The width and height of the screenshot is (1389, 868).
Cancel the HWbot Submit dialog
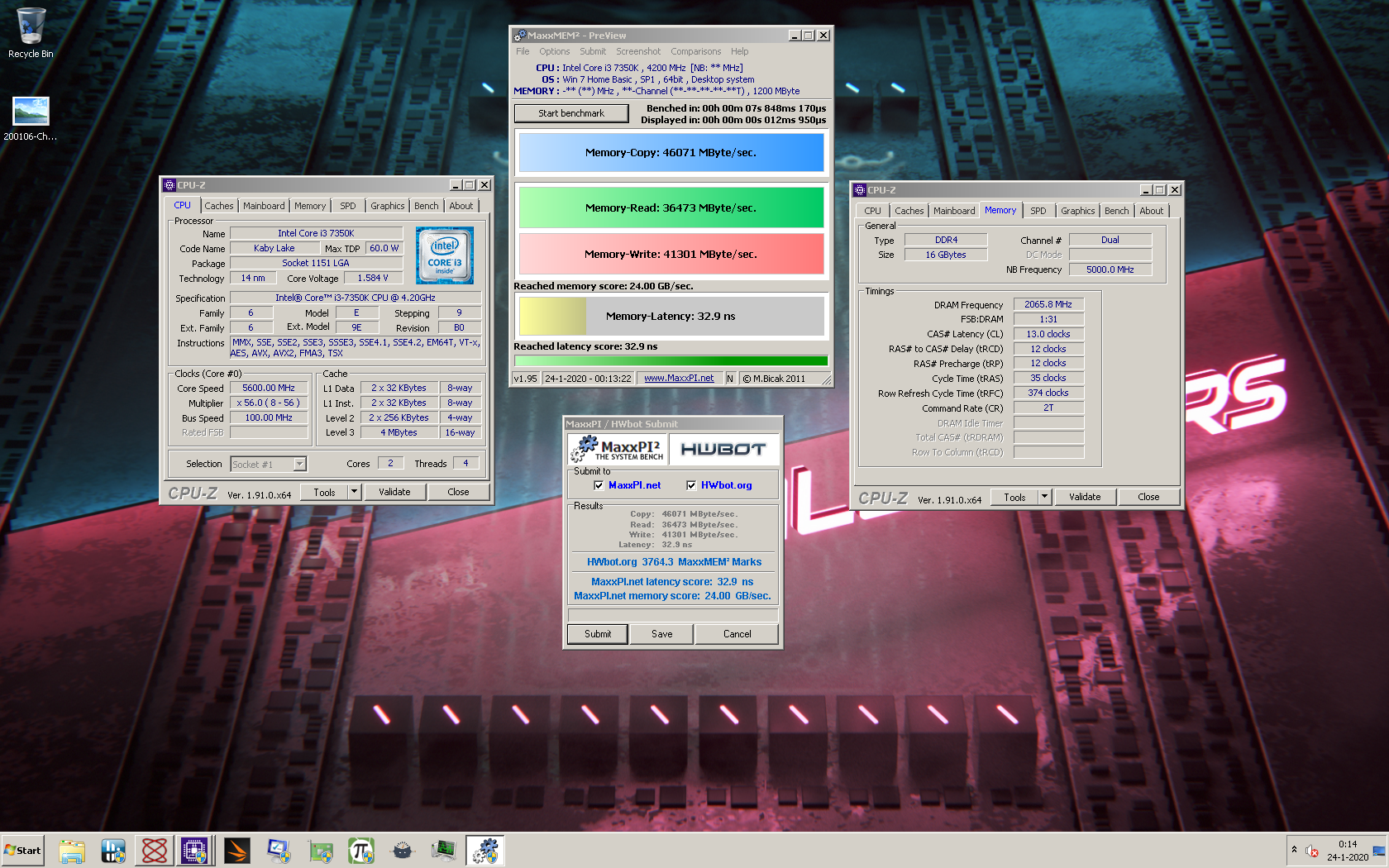click(737, 634)
